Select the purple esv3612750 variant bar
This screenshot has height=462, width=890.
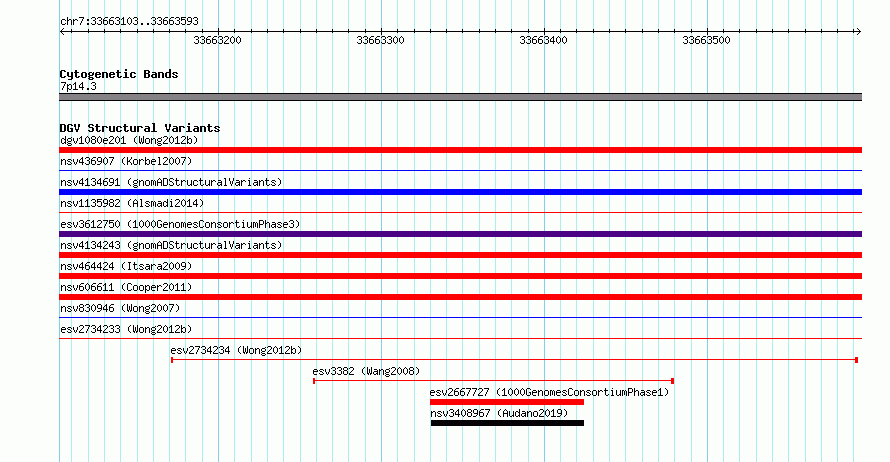pyautogui.click(x=460, y=234)
